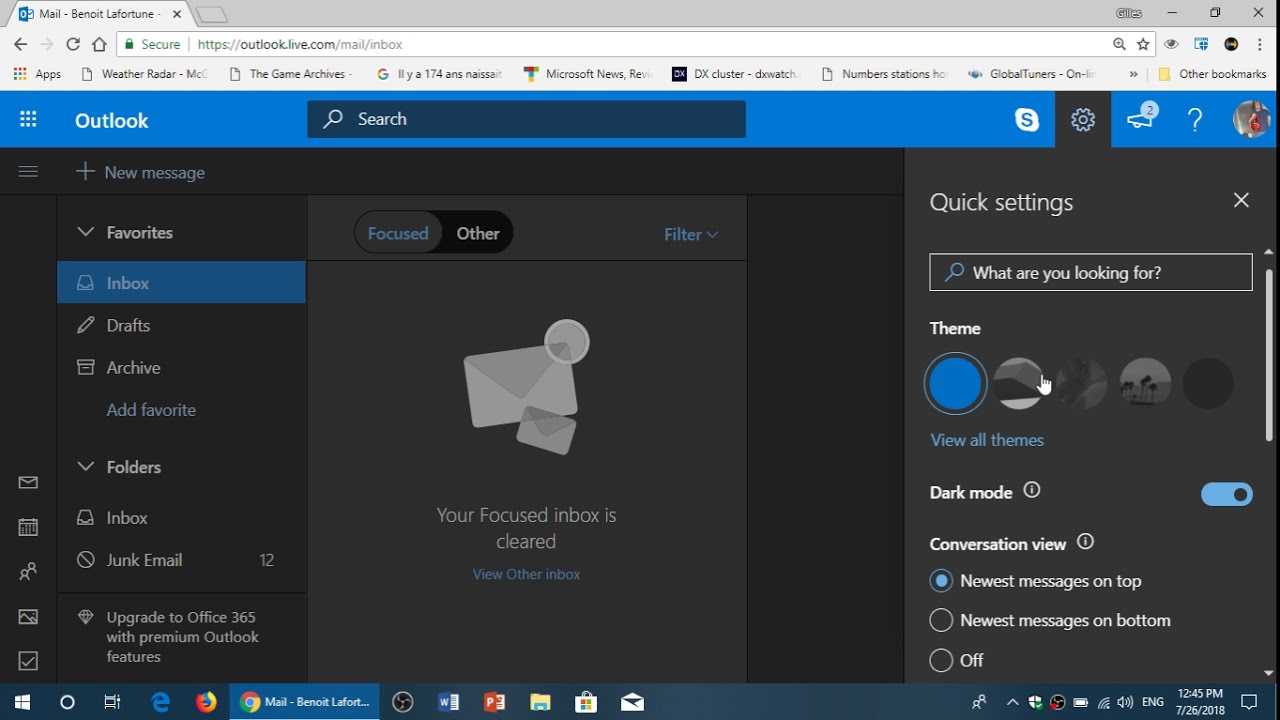Image resolution: width=1280 pixels, height=720 pixels.
Task: Close the Quick settings panel
Action: [x=1241, y=200]
